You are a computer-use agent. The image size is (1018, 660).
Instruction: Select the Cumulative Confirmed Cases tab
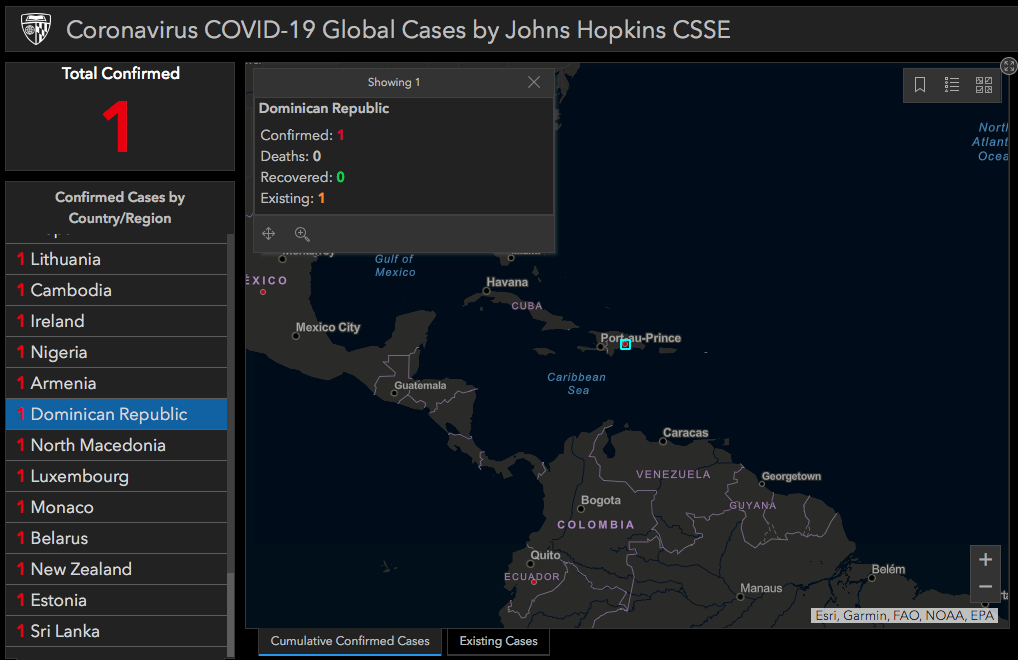click(350, 641)
